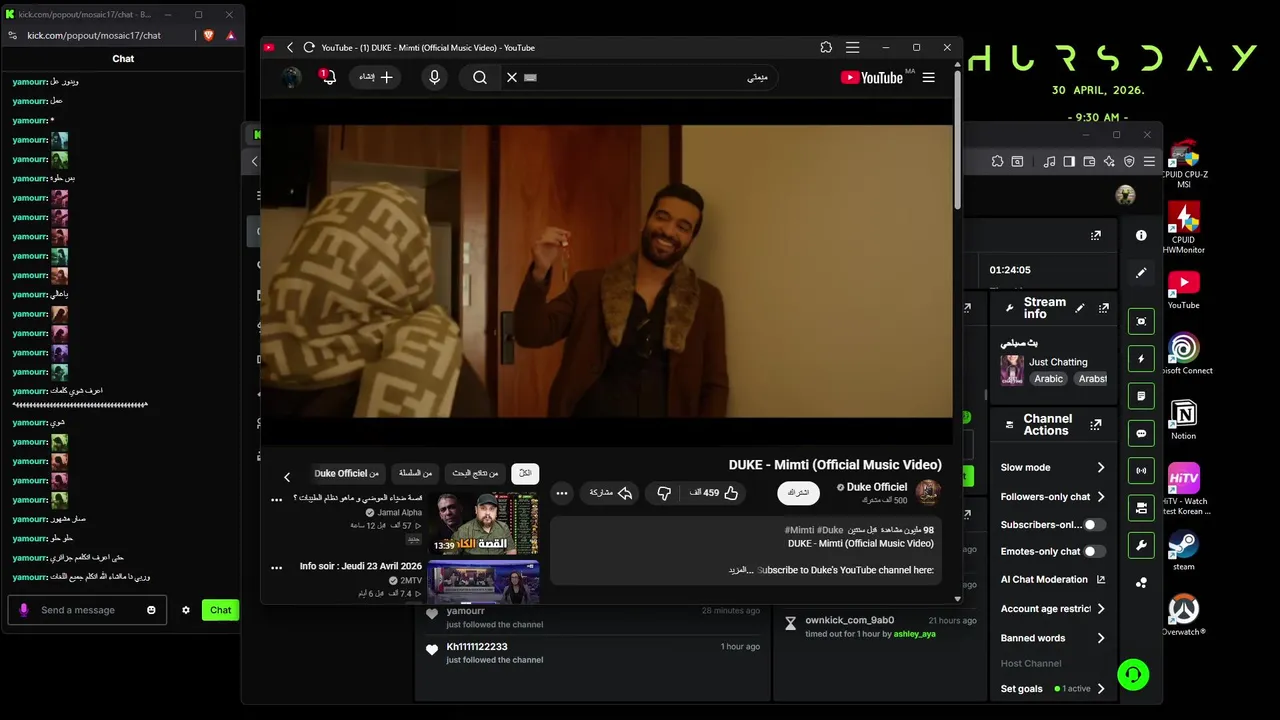Screen dimensions: 1280x720
Task: Open AI Chat Moderation external link
Action: point(1101,579)
